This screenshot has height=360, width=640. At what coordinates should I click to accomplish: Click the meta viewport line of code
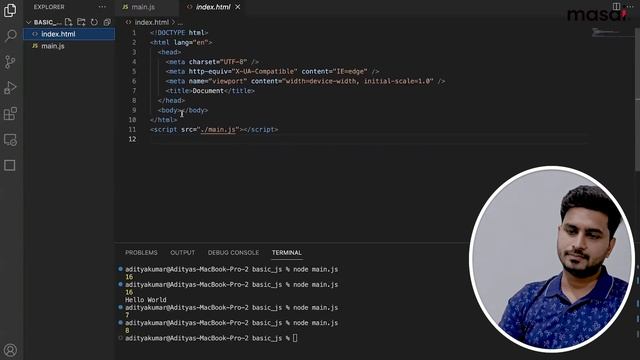coord(305,81)
